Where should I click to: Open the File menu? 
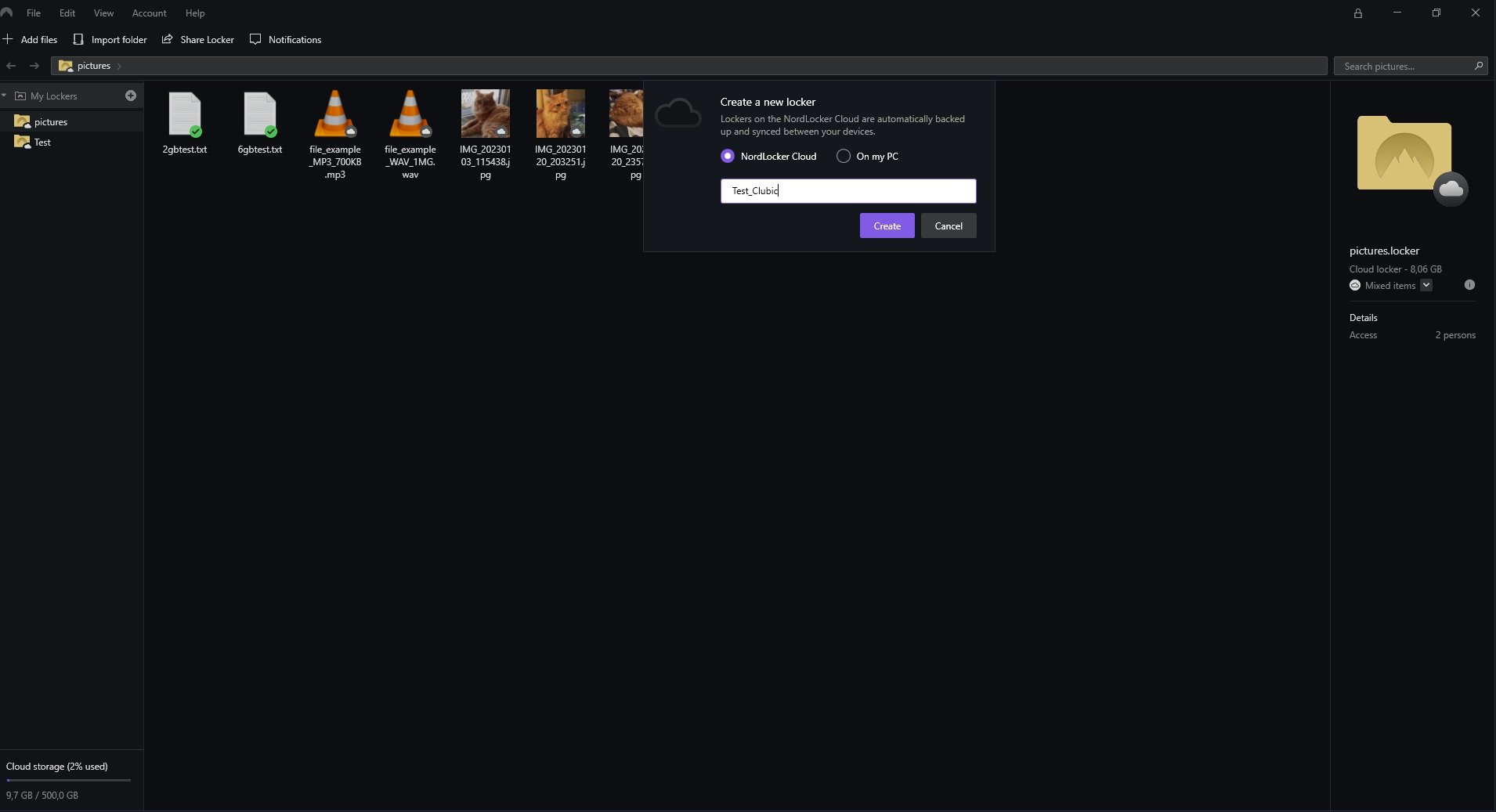click(34, 13)
